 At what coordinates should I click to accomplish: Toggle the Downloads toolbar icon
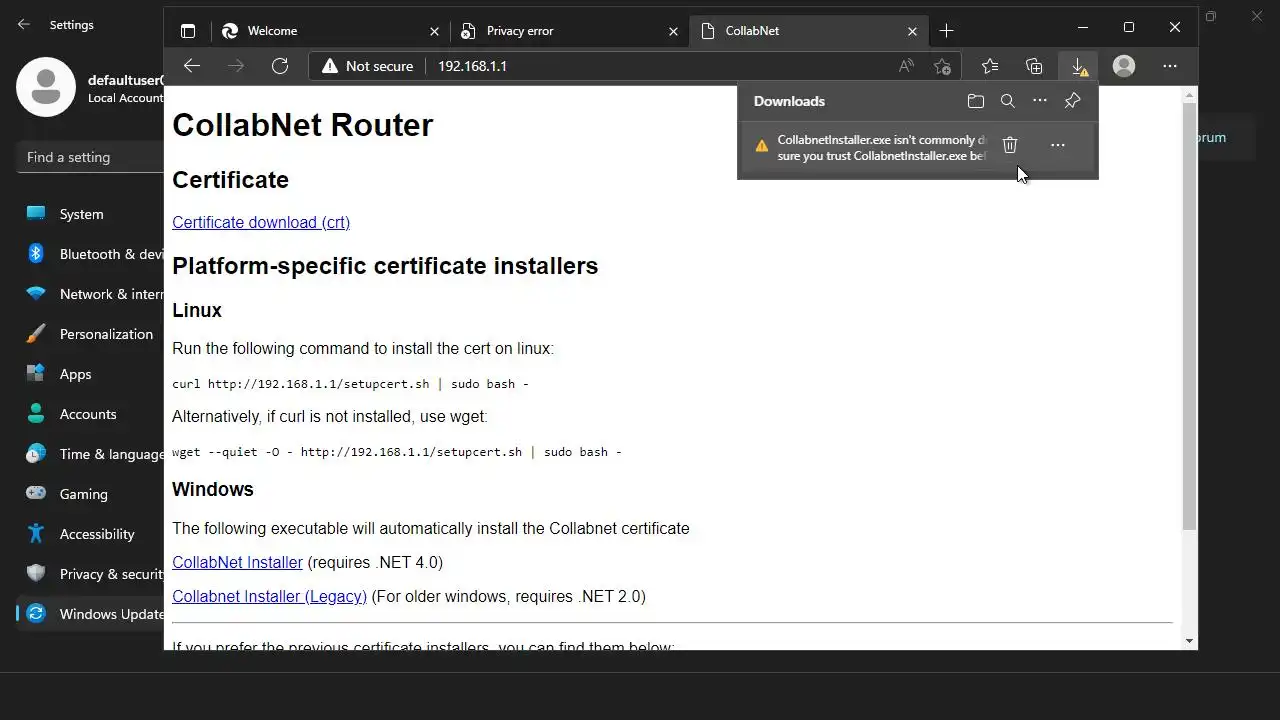coord(1079,66)
